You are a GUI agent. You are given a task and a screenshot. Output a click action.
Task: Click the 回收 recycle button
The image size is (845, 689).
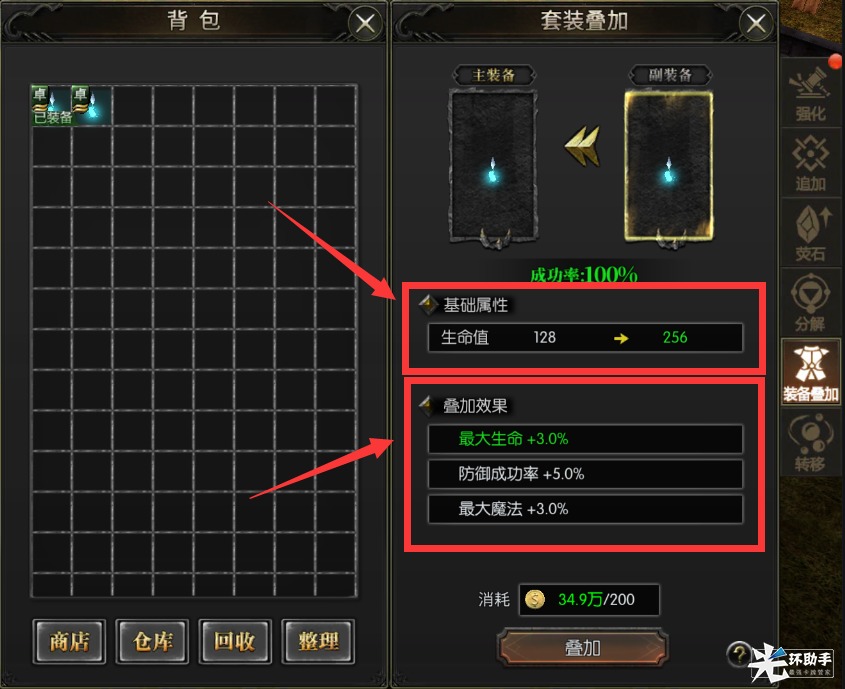(x=235, y=641)
